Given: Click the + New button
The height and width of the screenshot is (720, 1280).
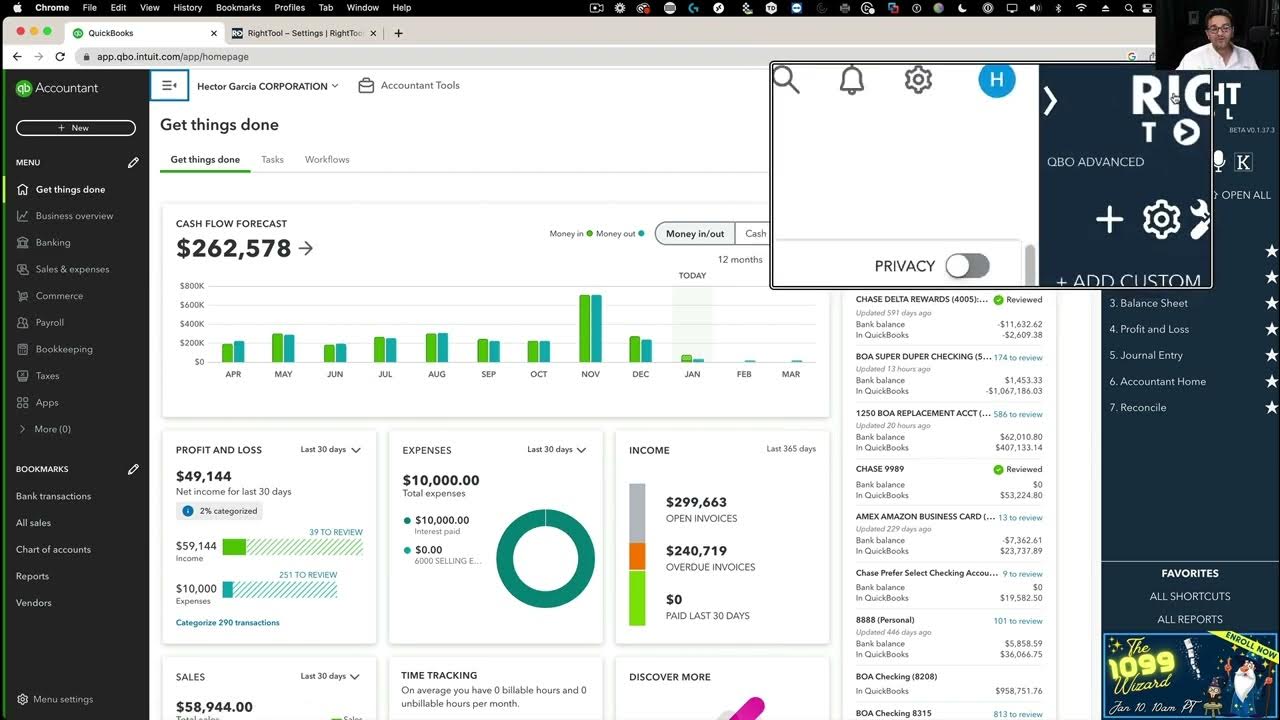Looking at the screenshot, I should 75,128.
